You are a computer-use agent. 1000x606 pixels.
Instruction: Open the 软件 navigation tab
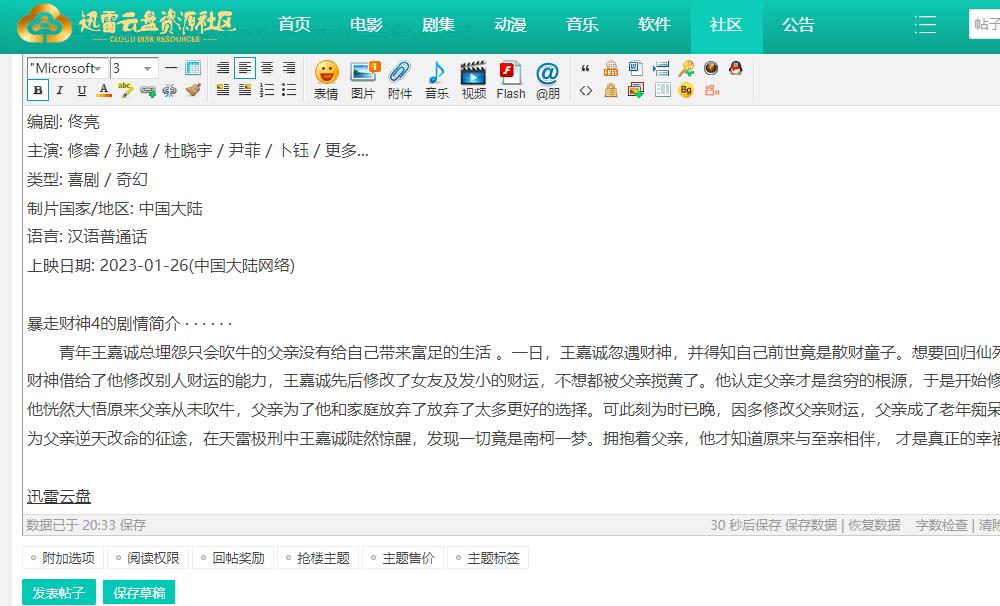click(654, 25)
